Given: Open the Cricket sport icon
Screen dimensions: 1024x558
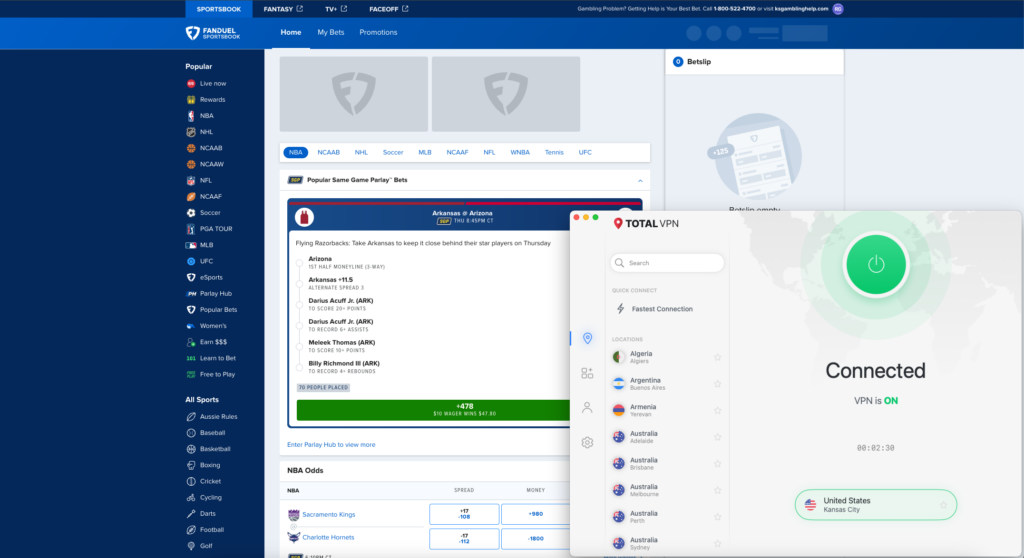Looking at the screenshot, I should coord(191,482).
